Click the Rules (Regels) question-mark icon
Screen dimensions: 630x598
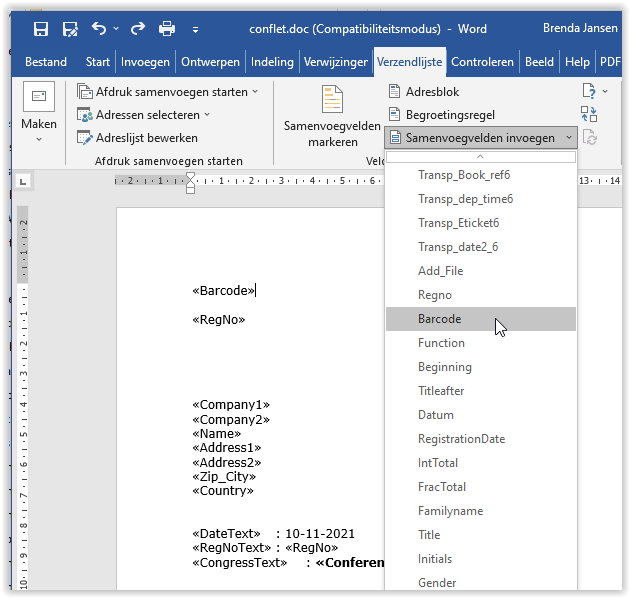(589, 91)
